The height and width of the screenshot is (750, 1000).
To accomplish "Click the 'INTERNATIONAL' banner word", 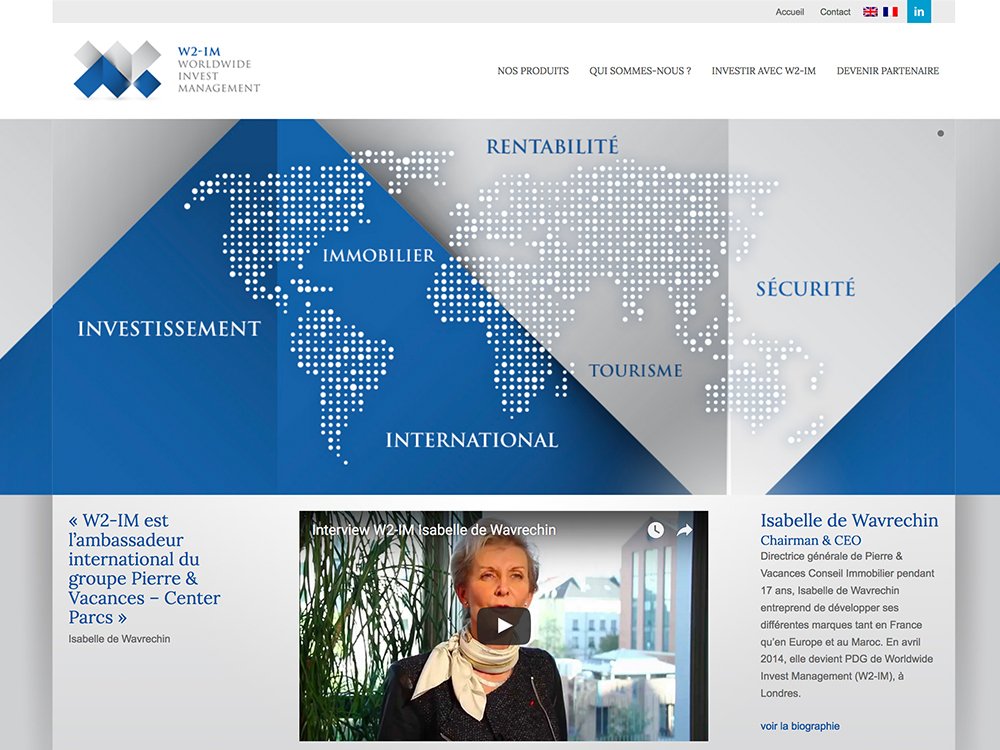I will pos(472,440).
